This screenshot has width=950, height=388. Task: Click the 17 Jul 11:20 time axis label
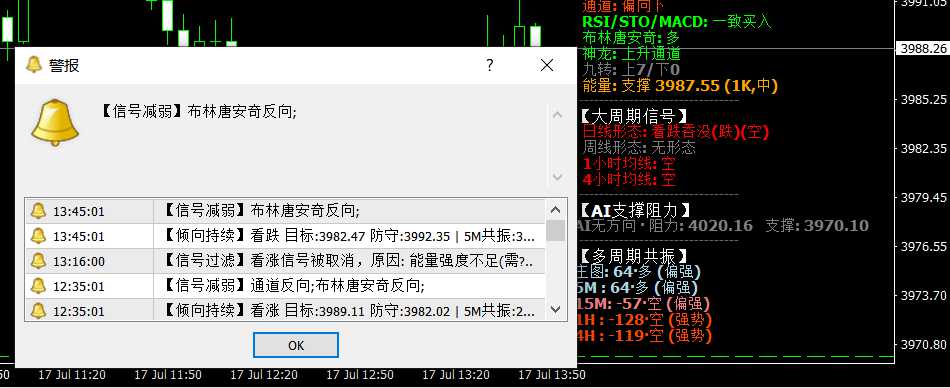72,375
